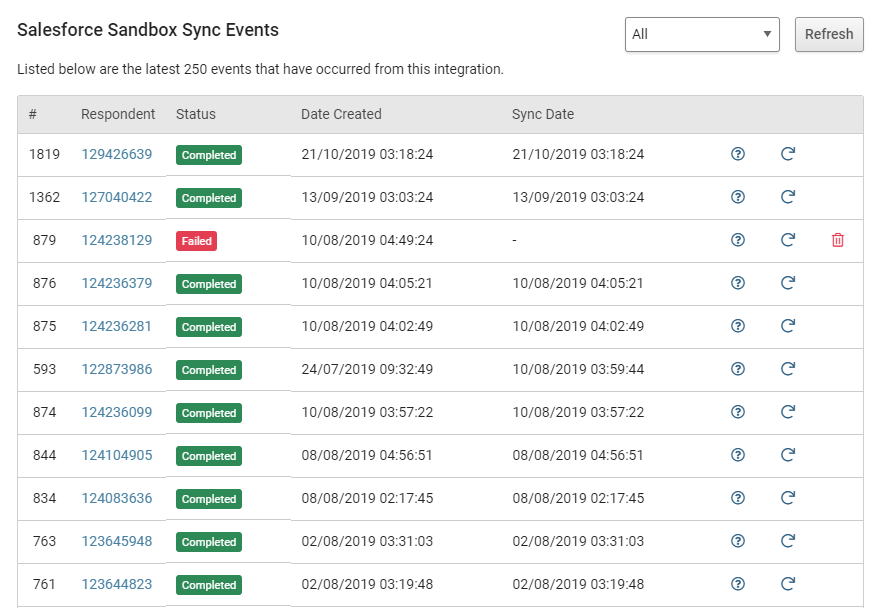Screen dimensions: 885x608
Task: Open help details for event 763
Action: tap(738, 541)
